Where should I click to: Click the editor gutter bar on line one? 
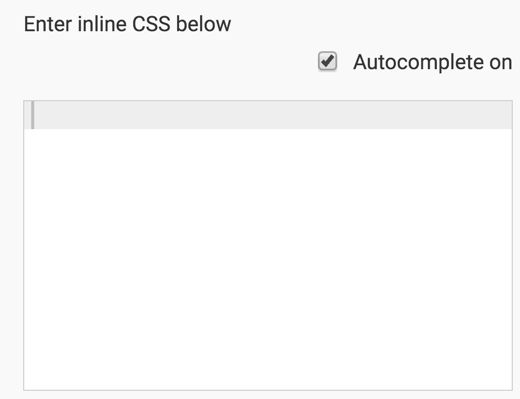(32, 115)
